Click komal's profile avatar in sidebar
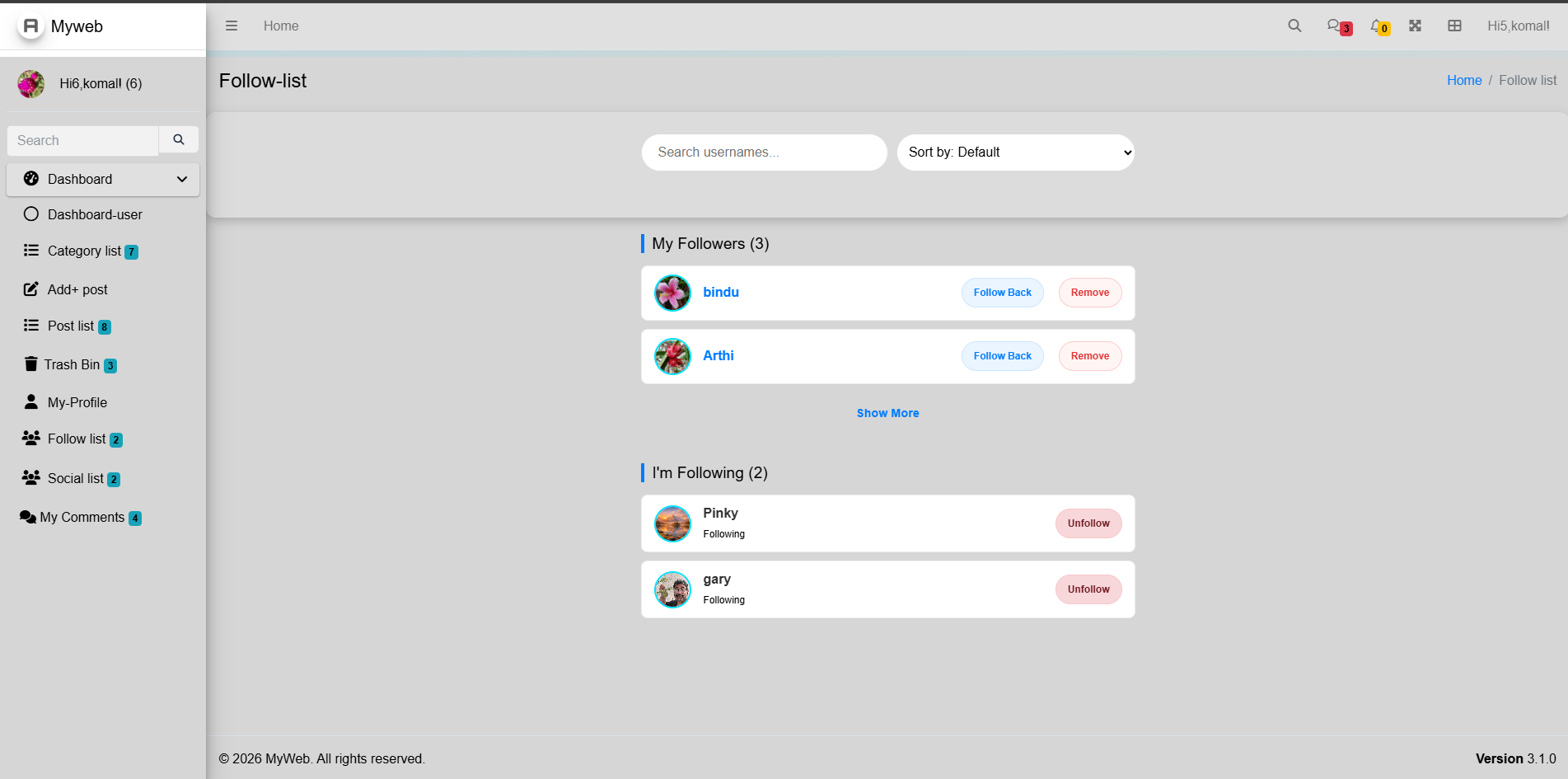The image size is (1568, 779). (x=31, y=84)
